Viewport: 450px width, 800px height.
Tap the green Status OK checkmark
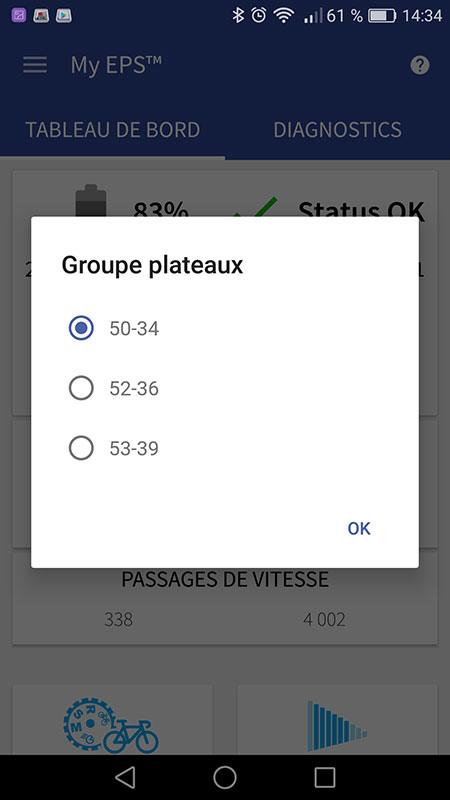pyautogui.click(x=255, y=207)
